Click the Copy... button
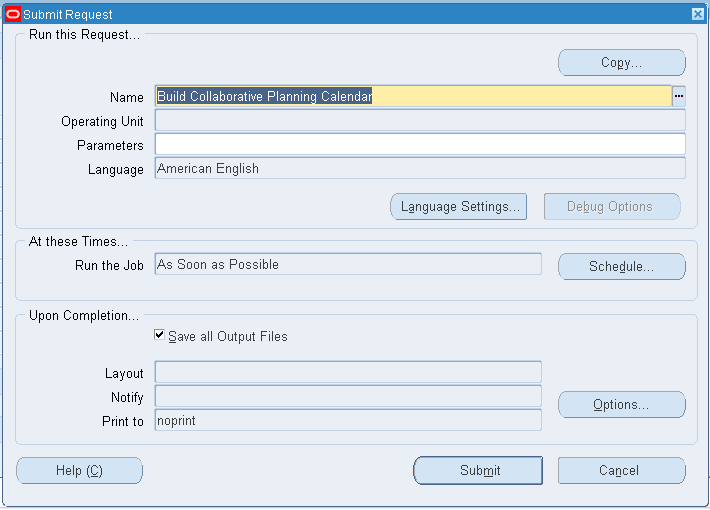 pos(622,63)
